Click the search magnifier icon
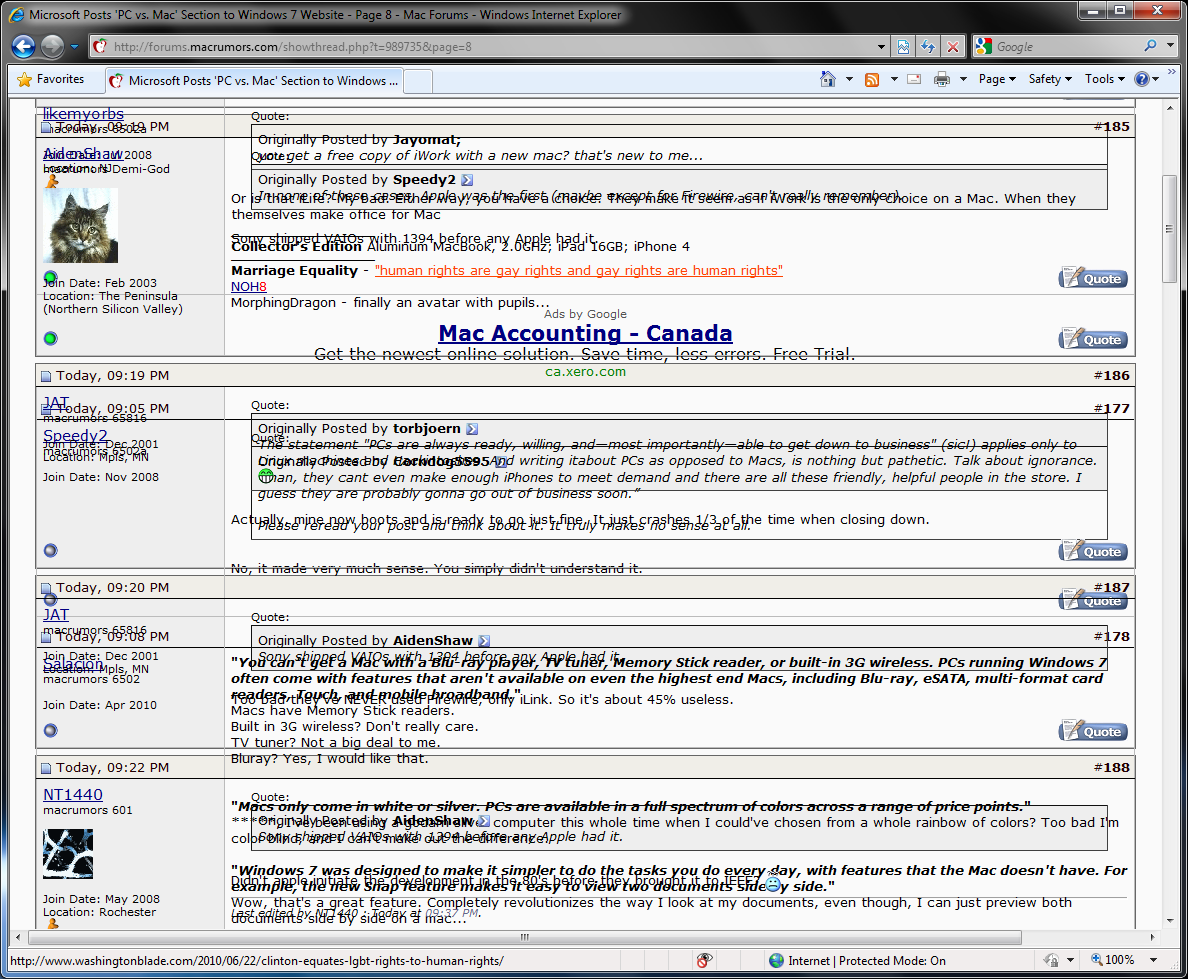The width and height of the screenshot is (1188, 979). [x=1150, y=46]
